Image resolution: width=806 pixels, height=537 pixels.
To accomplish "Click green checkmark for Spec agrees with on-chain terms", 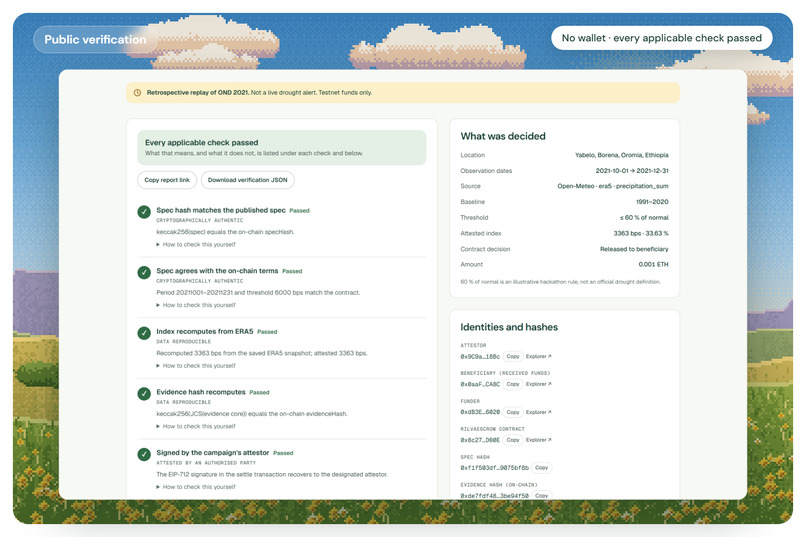I will (x=144, y=272).
